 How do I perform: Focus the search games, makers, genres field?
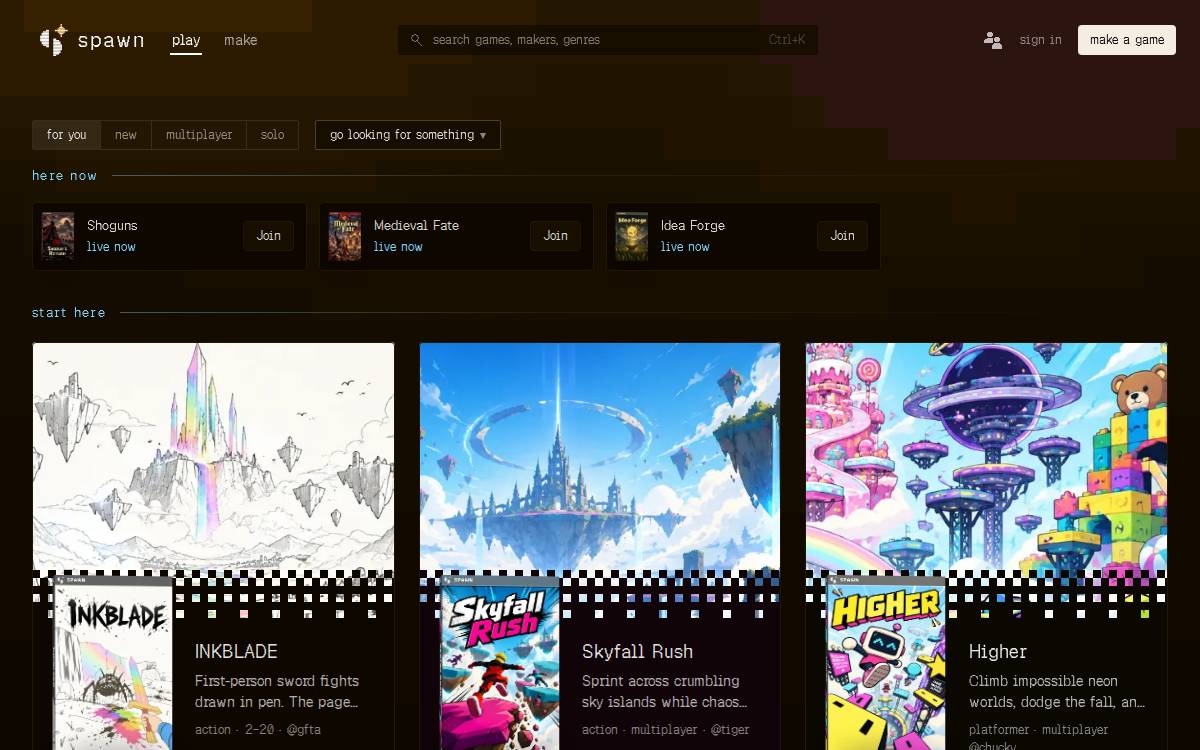click(x=608, y=40)
